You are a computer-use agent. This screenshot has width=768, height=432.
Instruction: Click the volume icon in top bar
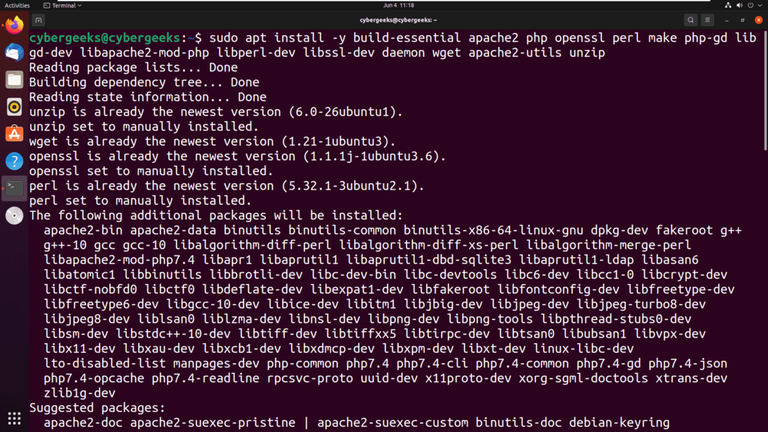pos(740,5)
